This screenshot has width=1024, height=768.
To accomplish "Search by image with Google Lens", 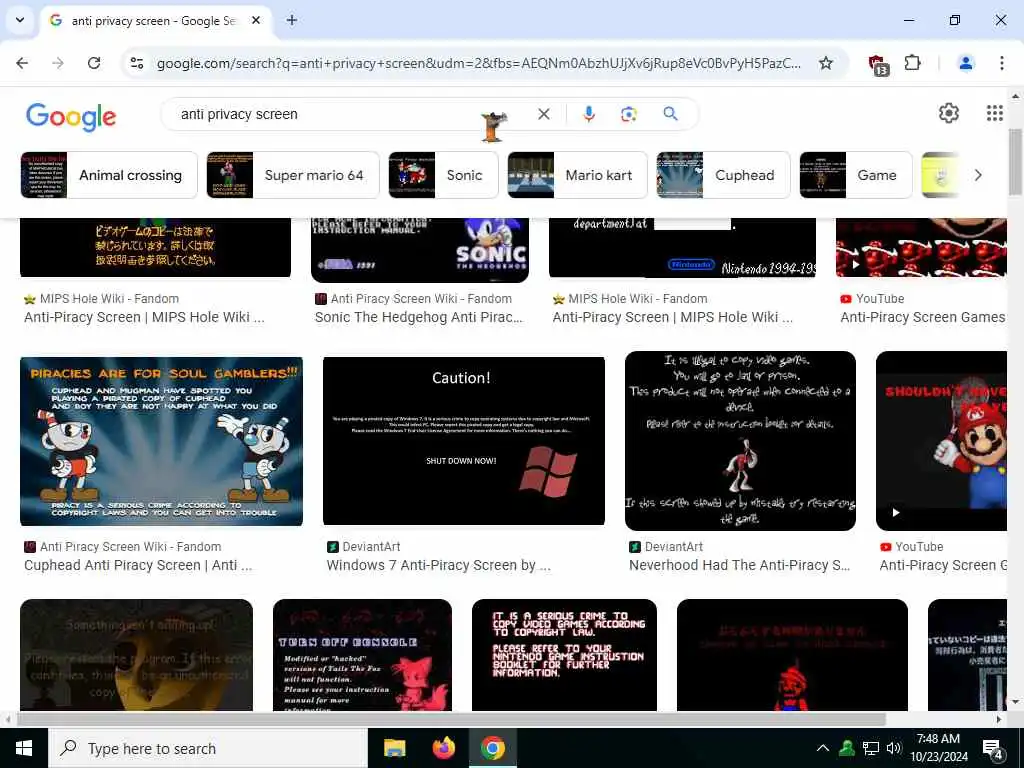I will click(628, 114).
